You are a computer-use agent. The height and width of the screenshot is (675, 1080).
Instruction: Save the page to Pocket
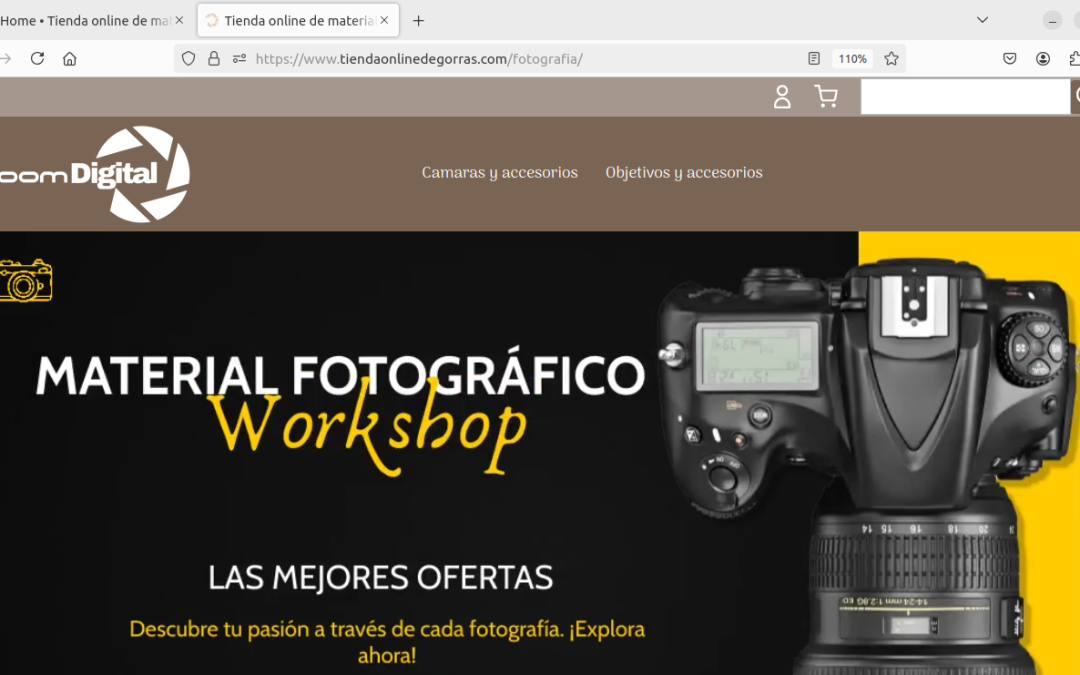click(1010, 58)
